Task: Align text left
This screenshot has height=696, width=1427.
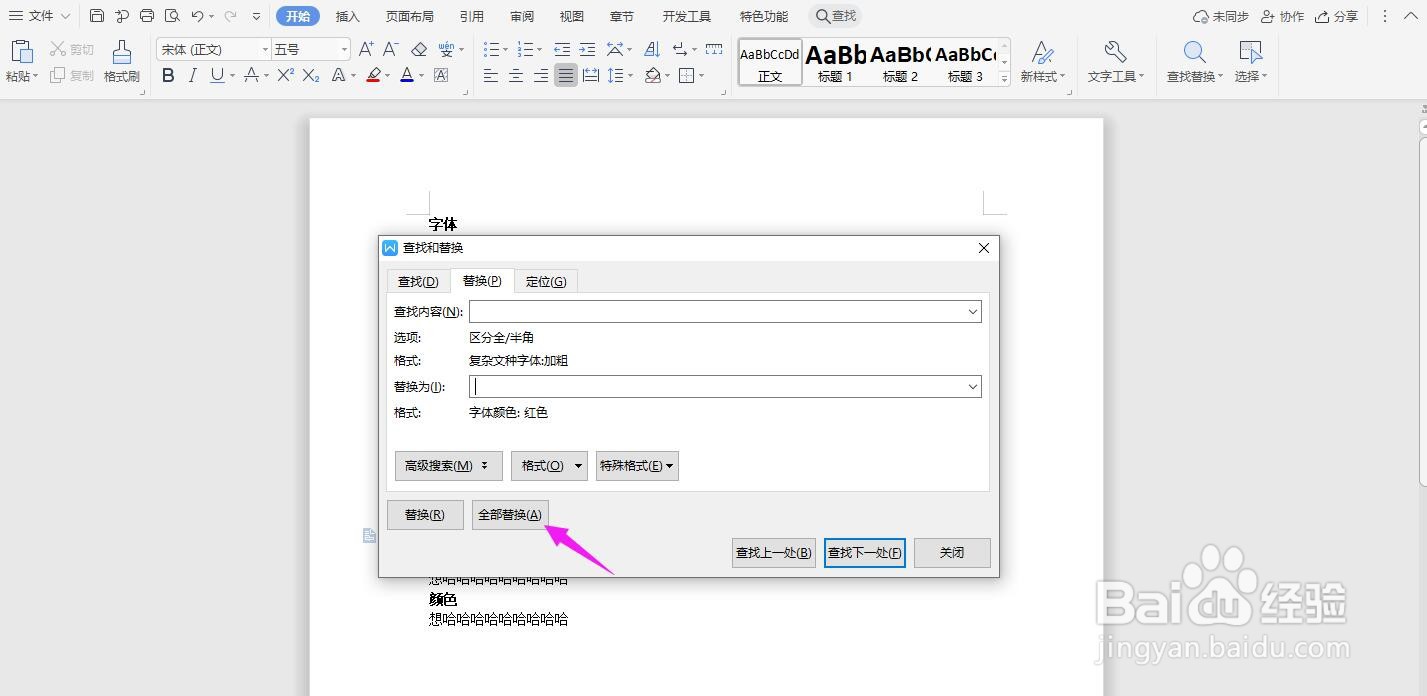Action: (x=491, y=75)
